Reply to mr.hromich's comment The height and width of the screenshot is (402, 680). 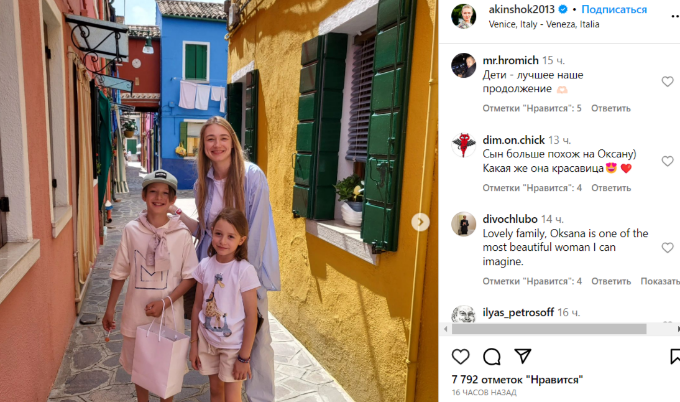point(611,108)
